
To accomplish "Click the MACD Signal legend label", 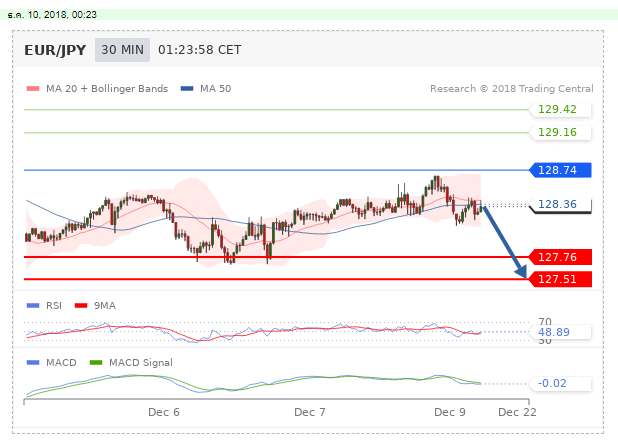I will point(141,363).
